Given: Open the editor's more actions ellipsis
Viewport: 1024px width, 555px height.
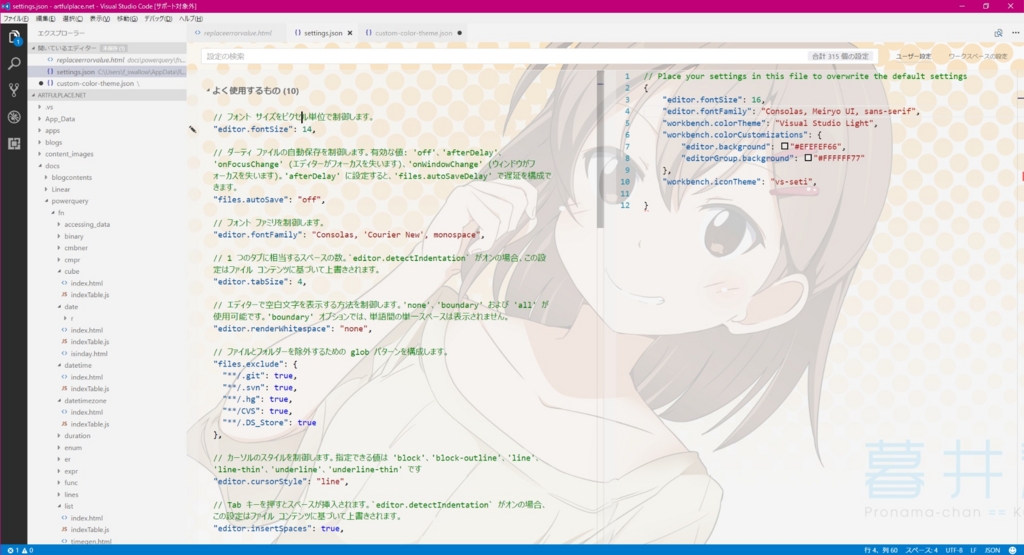Looking at the screenshot, I should (x=1016, y=33).
